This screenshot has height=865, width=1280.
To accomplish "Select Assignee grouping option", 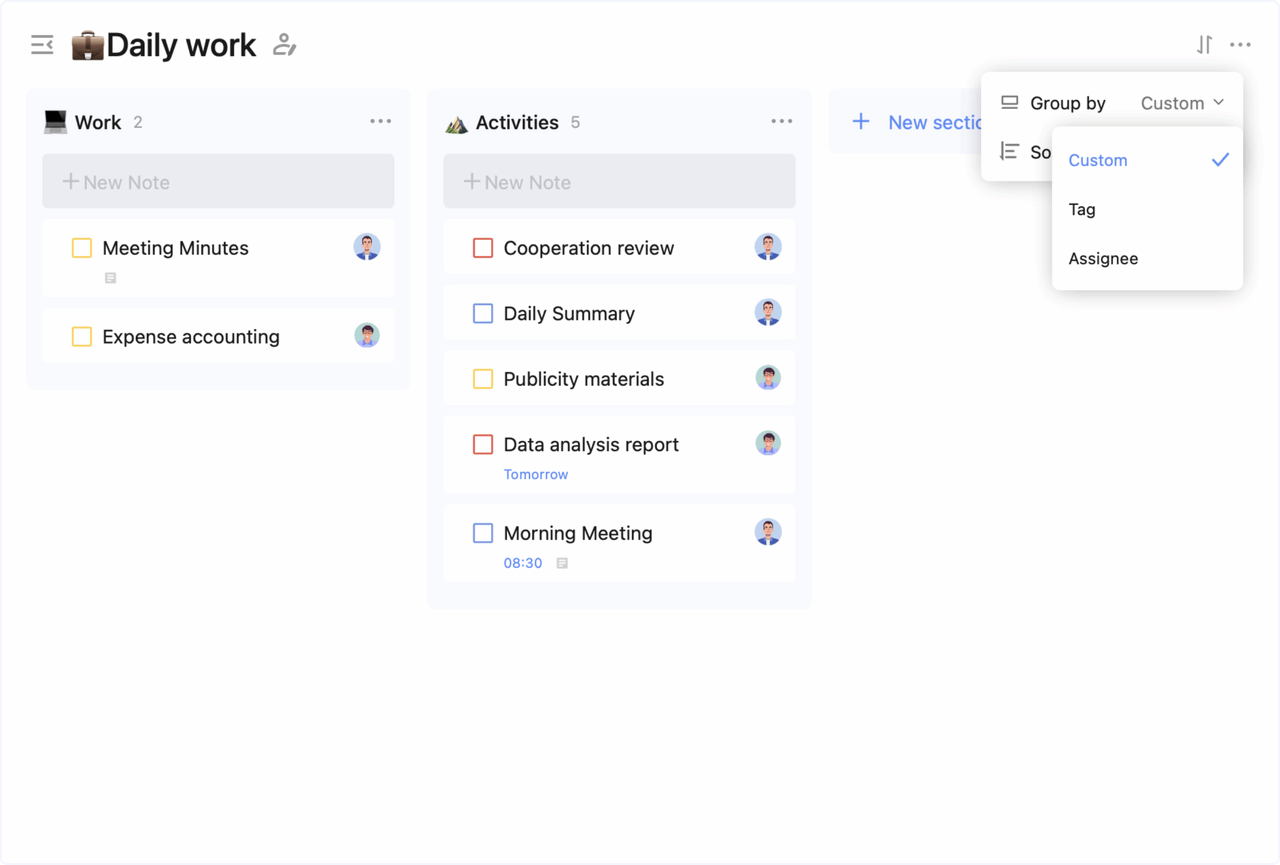I will click(1103, 258).
